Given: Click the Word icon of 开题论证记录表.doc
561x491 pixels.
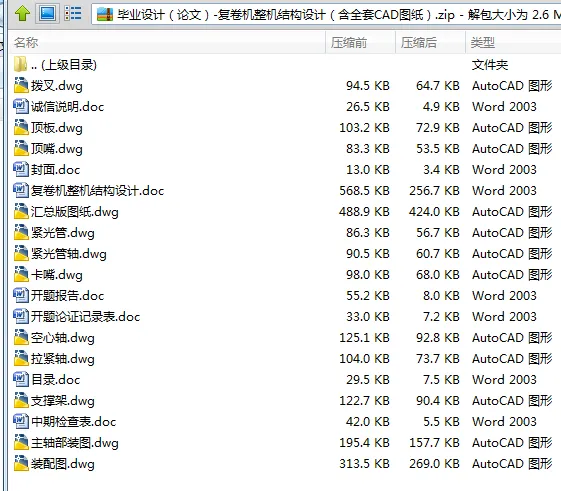Looking at the screenshot, I should pos(21,316).
